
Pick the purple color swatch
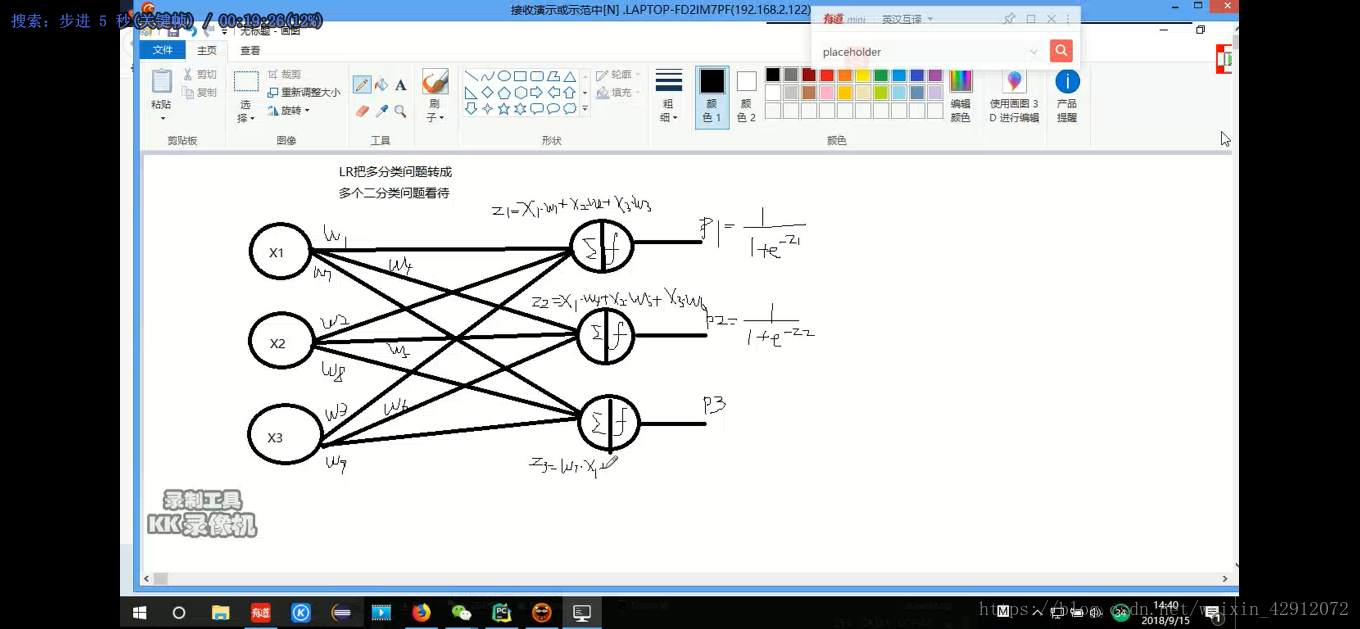click(935, 75)
